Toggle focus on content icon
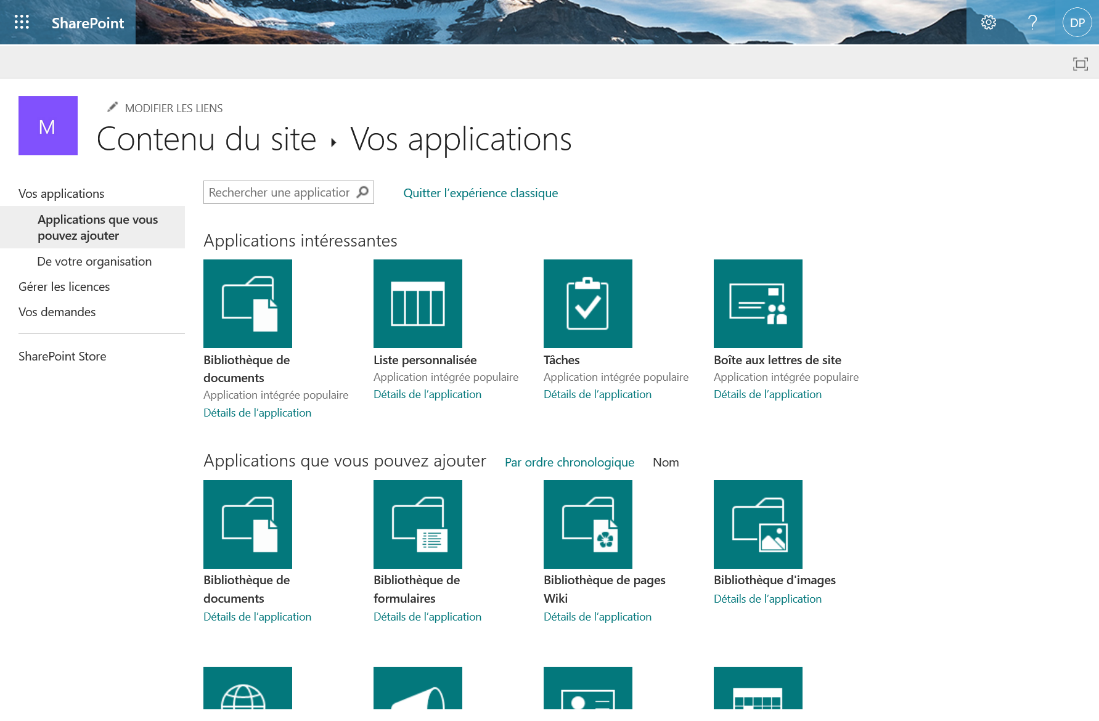Screen dimensions: 1099x721 click(1080, 64)
